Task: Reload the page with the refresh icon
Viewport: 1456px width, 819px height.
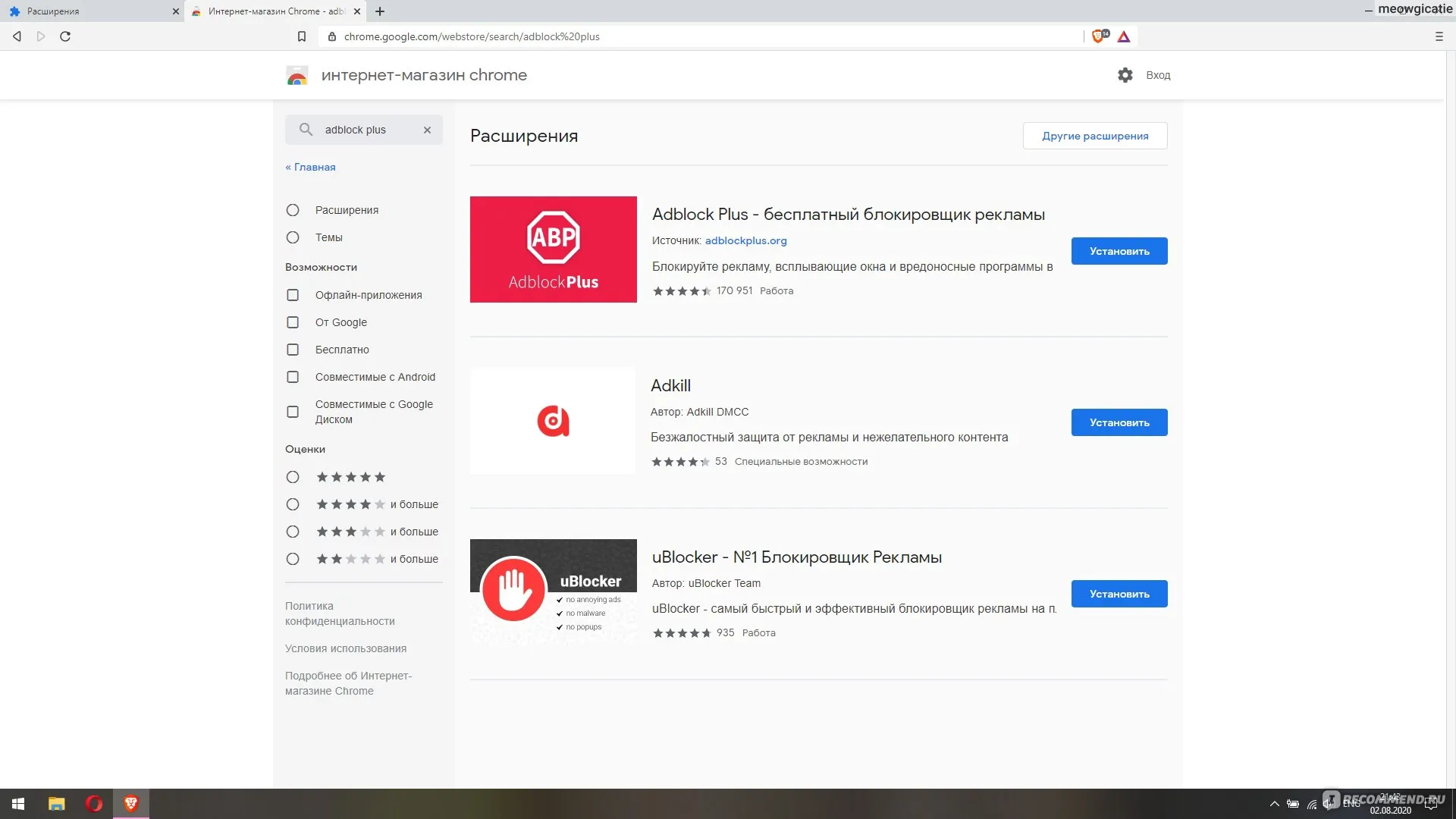Action: (65, 36)
